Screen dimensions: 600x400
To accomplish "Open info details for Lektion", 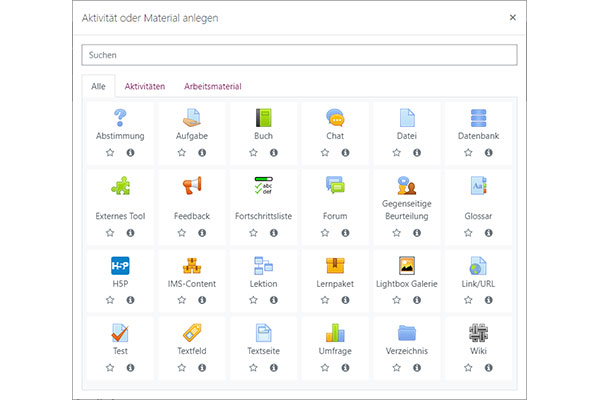I will [x=274, y=300].
